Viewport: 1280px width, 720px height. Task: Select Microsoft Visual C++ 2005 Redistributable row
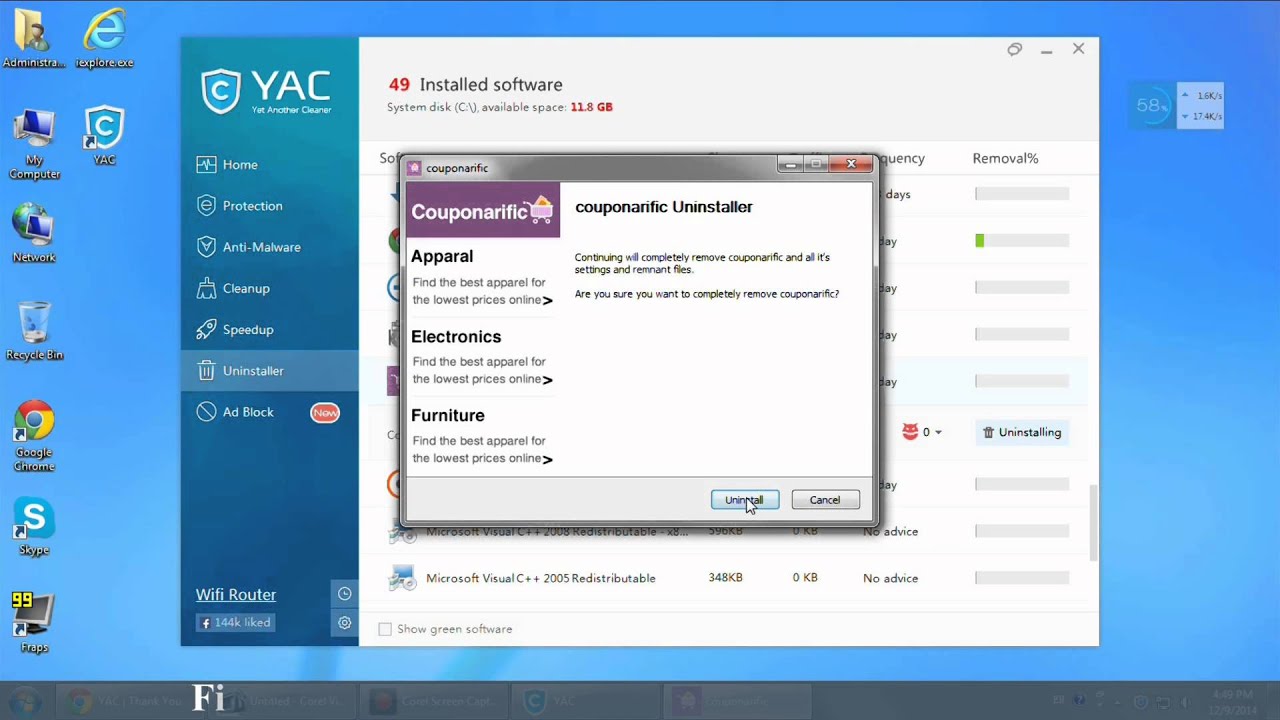point(729,578)
